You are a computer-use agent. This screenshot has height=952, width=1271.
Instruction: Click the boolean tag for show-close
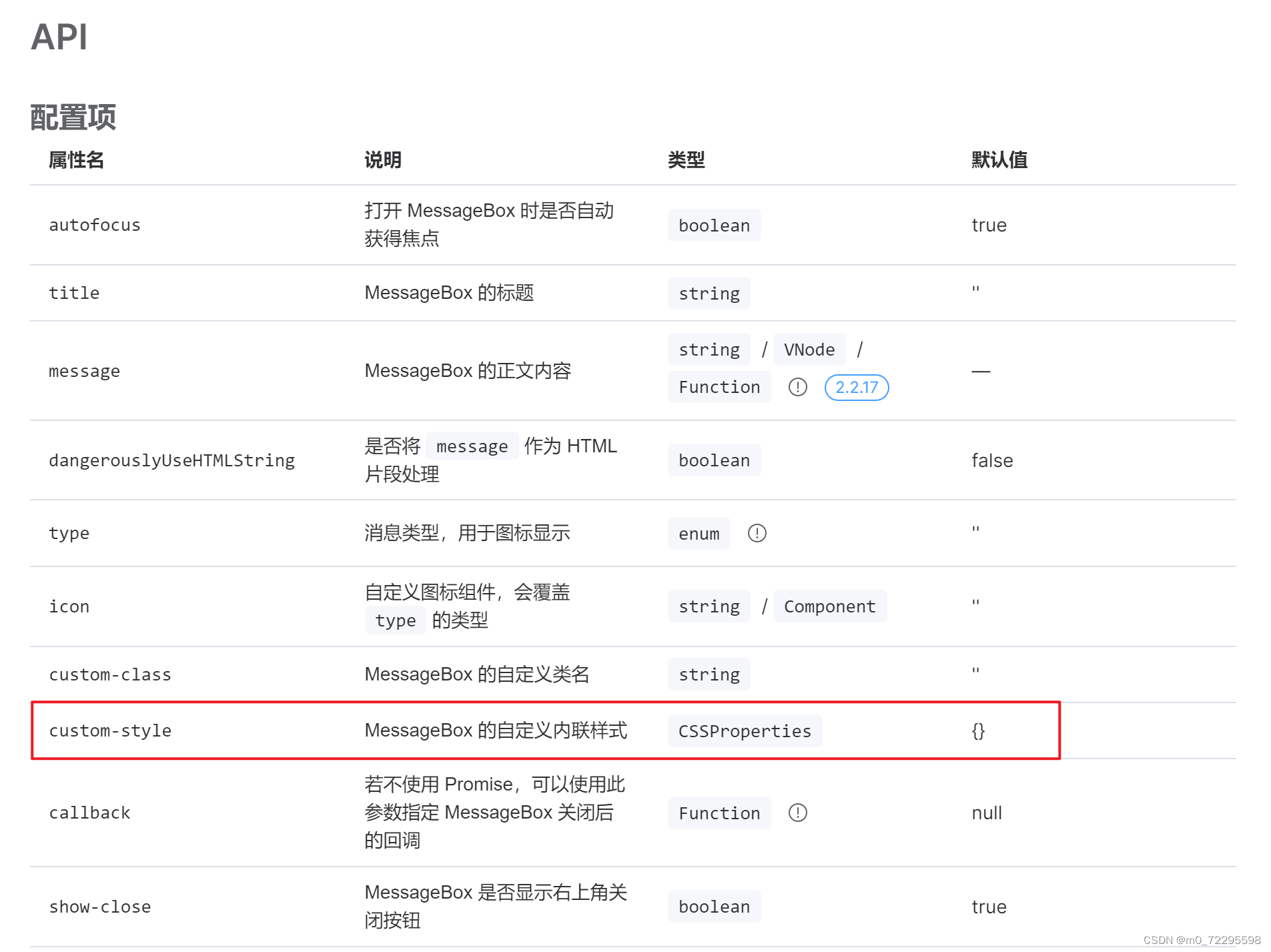pyautogui.click(x=714, y=906)
